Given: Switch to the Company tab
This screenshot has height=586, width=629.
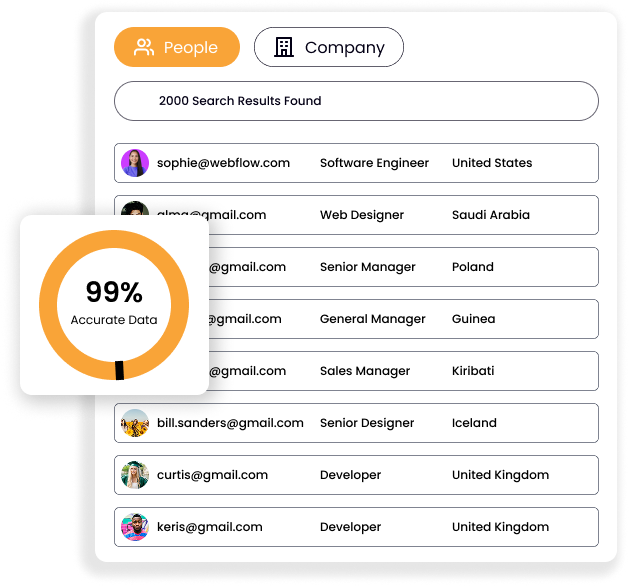Looking at the screenshot, I should [329, 47].
